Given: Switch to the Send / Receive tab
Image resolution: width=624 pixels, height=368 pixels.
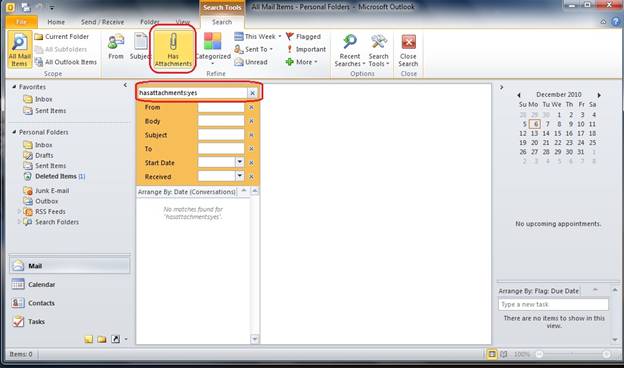Looking at the screenshot, I should click(102, 22).
